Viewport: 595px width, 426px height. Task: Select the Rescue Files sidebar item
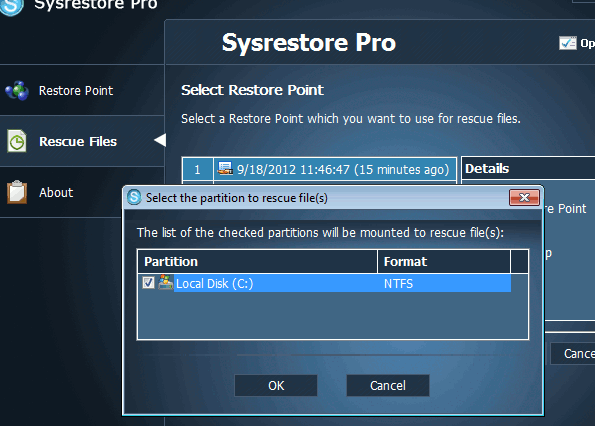click(82, 141)
